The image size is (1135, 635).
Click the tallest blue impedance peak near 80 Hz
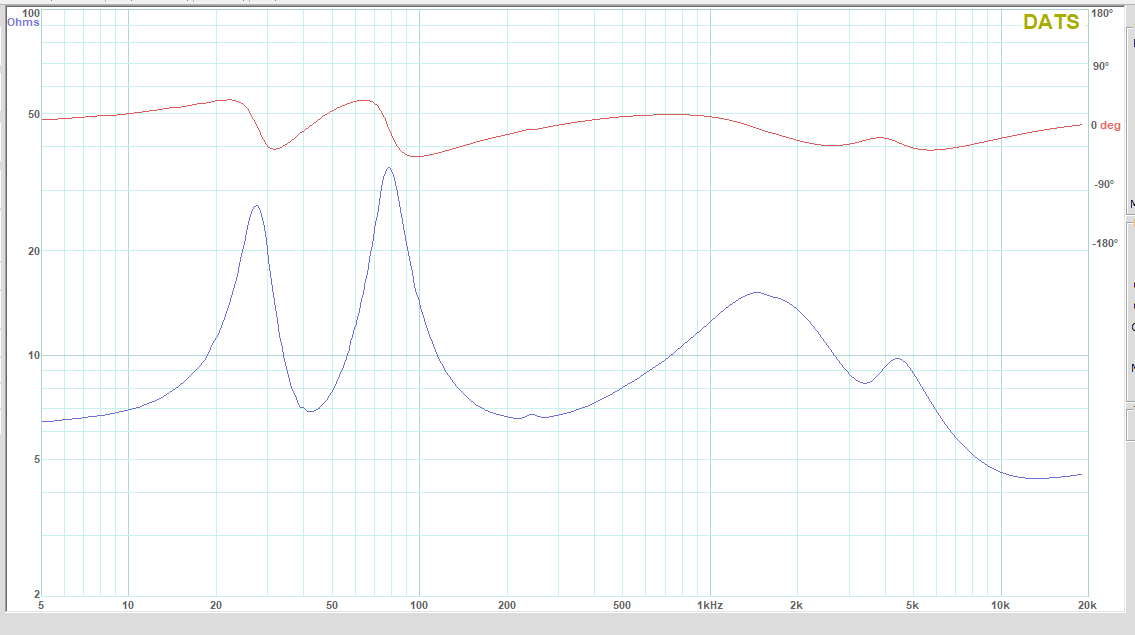coord(388,168)
